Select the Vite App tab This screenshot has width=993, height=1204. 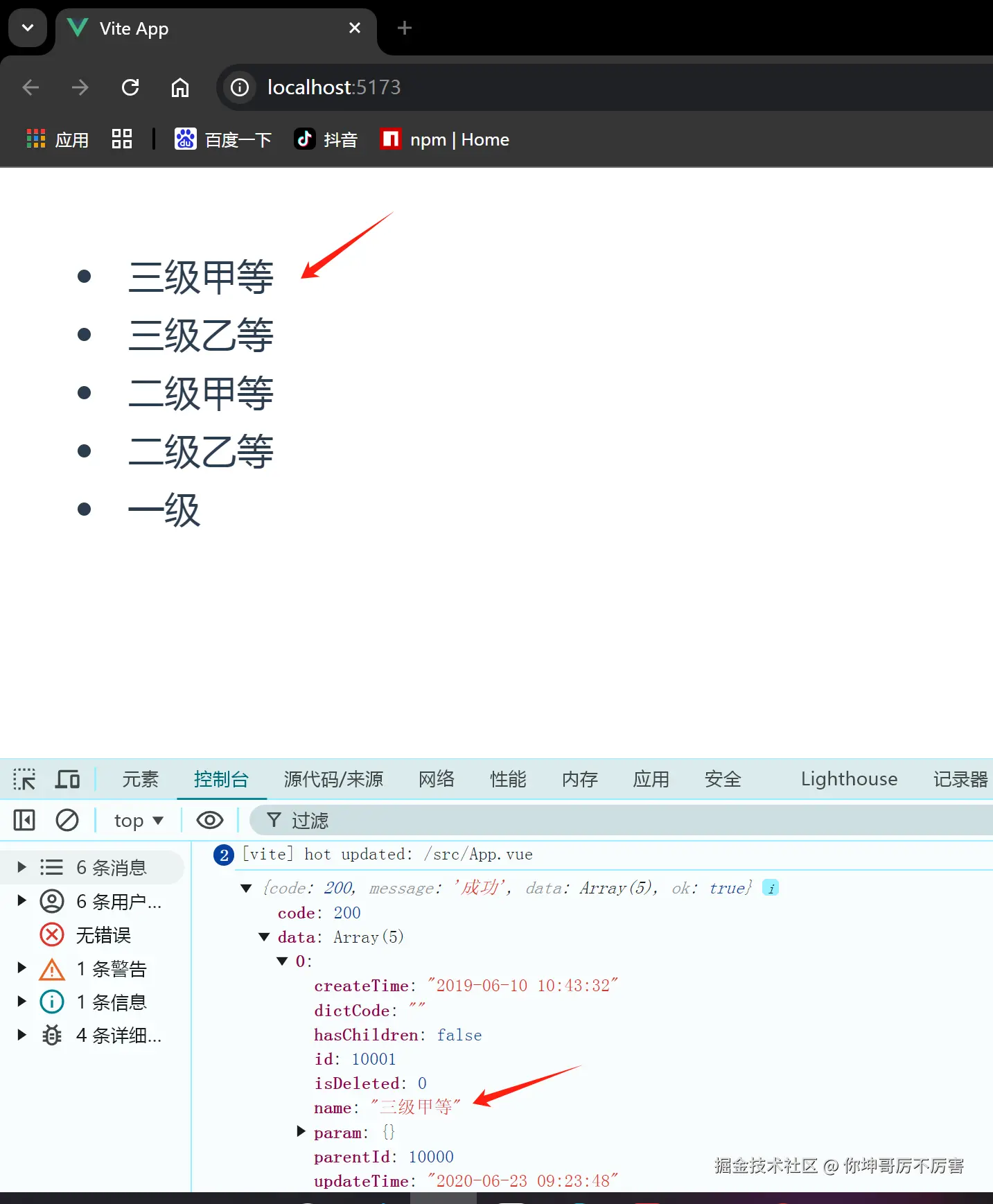tap(216, 29)
